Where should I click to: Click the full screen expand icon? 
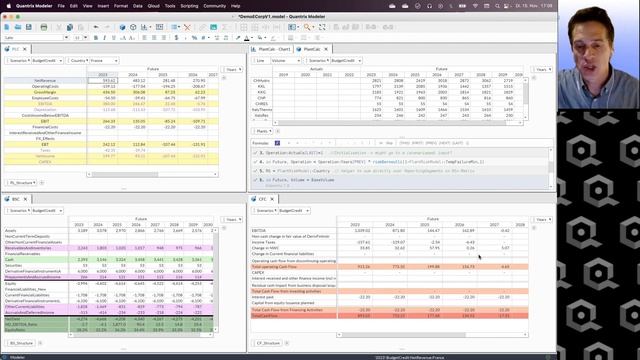click(322, 27)
